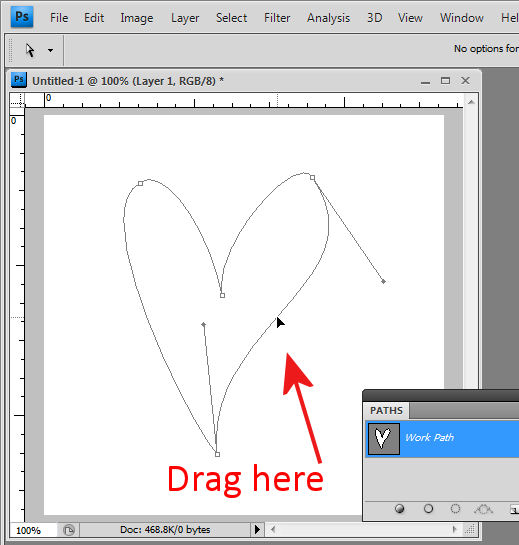Image resolution: width=519 pixels, height=545 pixels.
Task: Open the Analysis menu
Action: 329,18
